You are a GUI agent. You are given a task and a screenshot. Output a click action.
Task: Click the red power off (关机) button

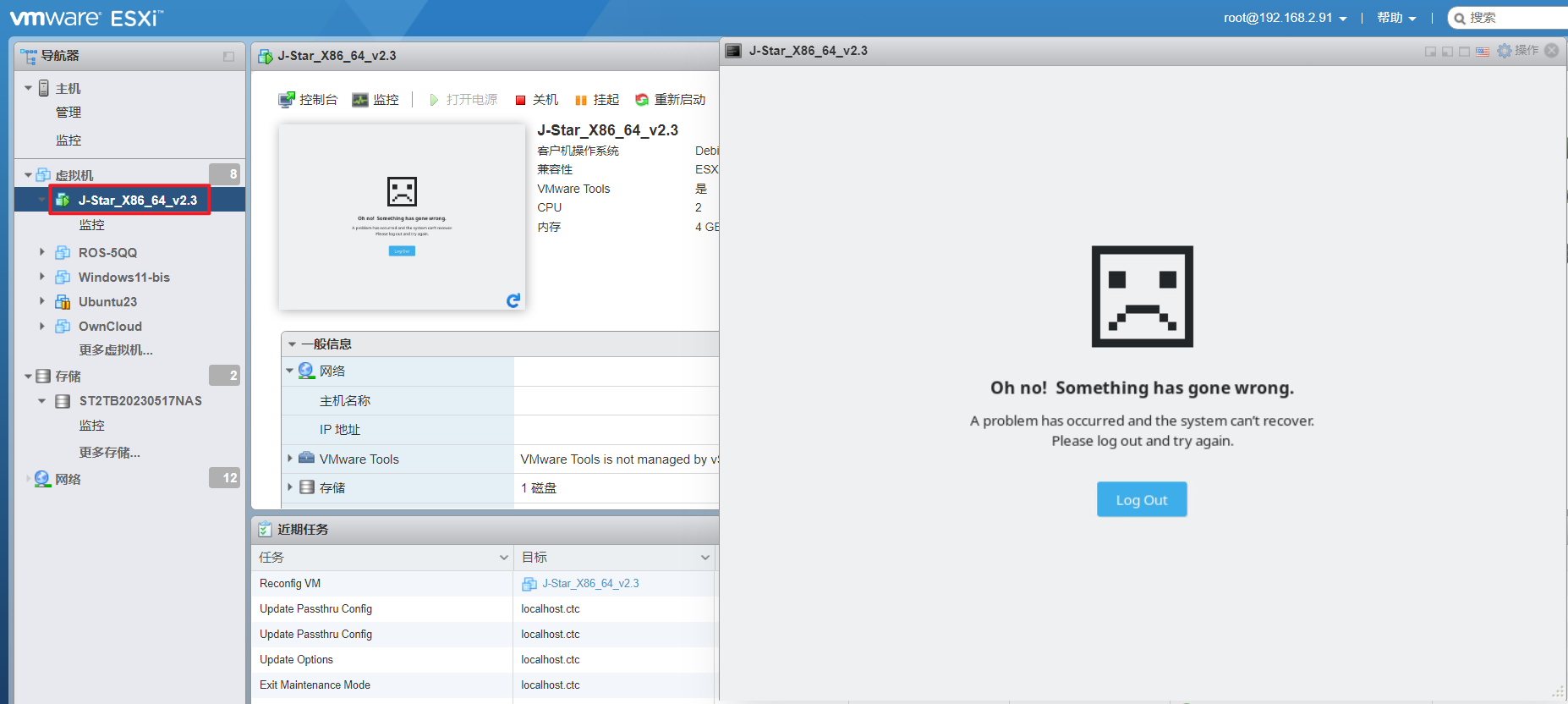[x=537, y=100]
